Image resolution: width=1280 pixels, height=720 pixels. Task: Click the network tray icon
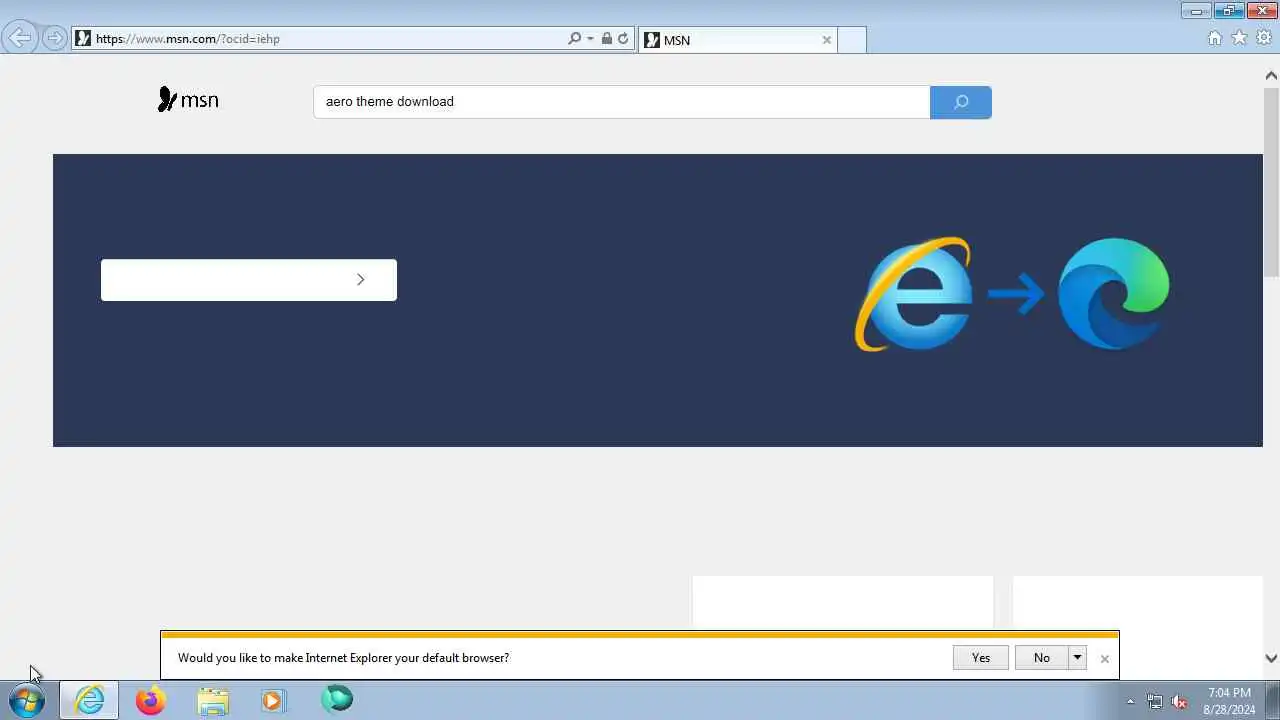[1155, 701]
